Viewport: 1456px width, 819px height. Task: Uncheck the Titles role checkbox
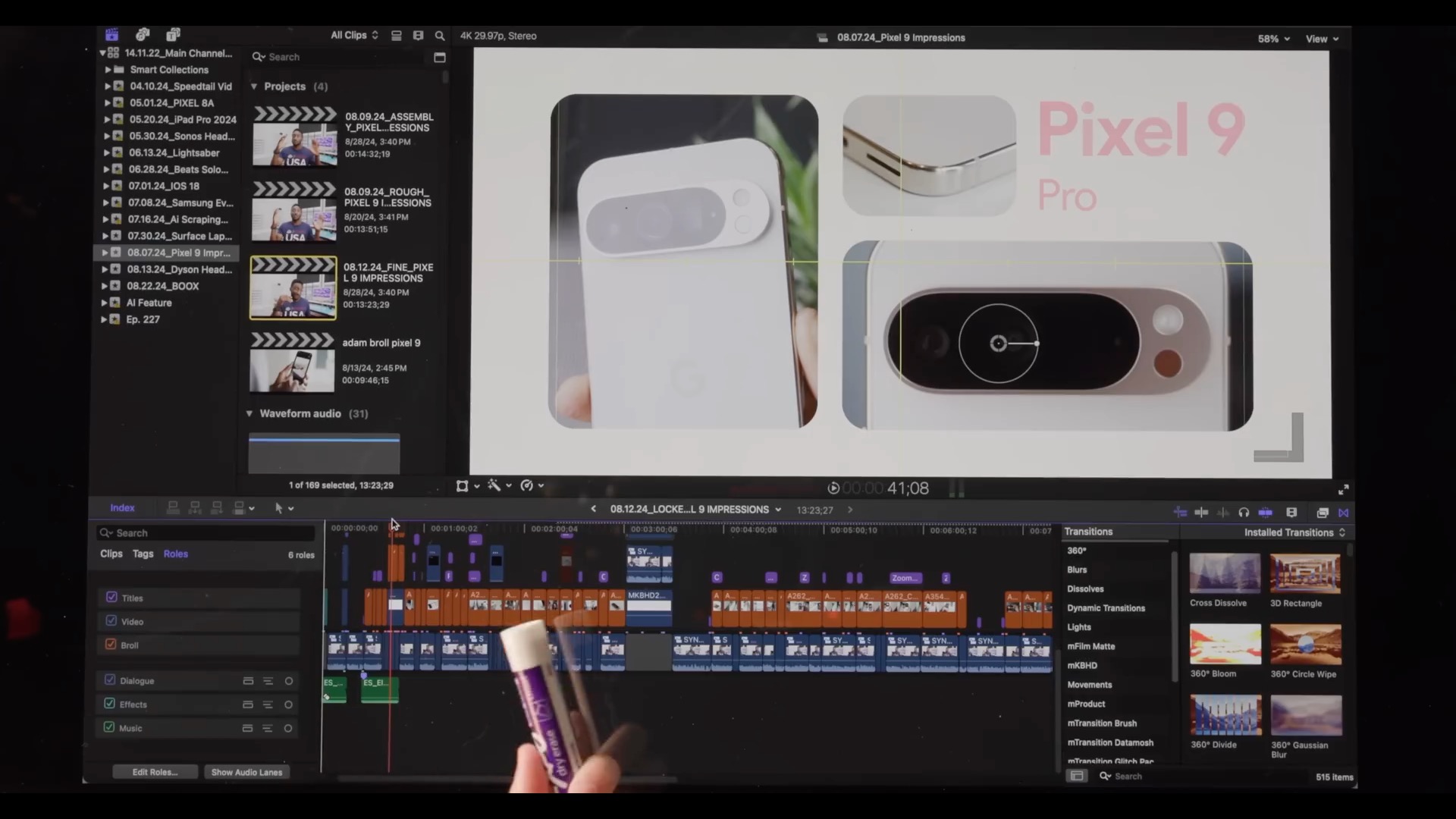pyautogui.click(x=111, y=598)
